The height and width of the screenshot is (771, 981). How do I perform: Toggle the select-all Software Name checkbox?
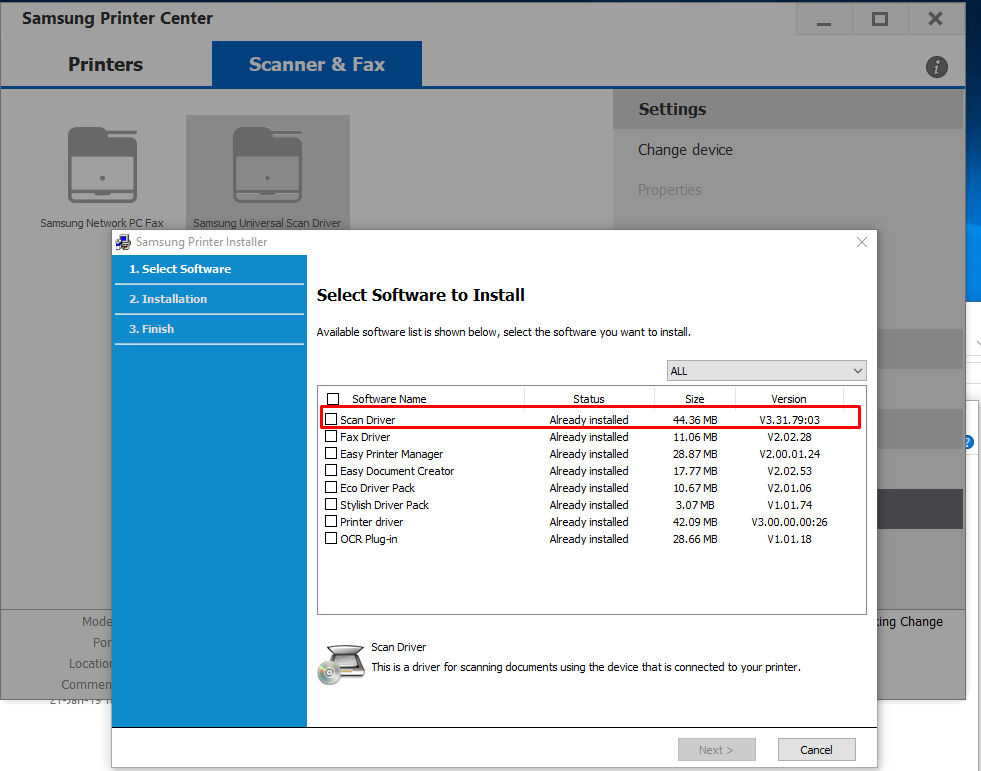point(333,399)
